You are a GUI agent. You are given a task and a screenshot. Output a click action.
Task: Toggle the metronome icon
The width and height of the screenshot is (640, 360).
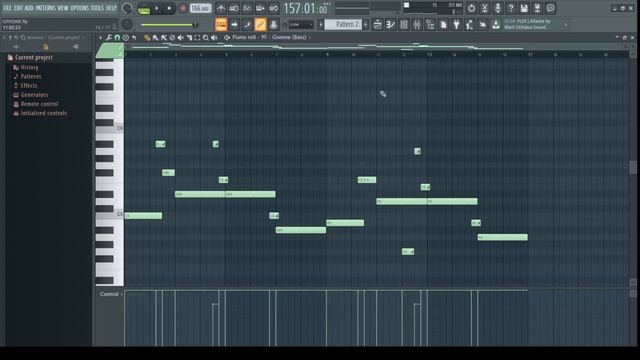221,8
